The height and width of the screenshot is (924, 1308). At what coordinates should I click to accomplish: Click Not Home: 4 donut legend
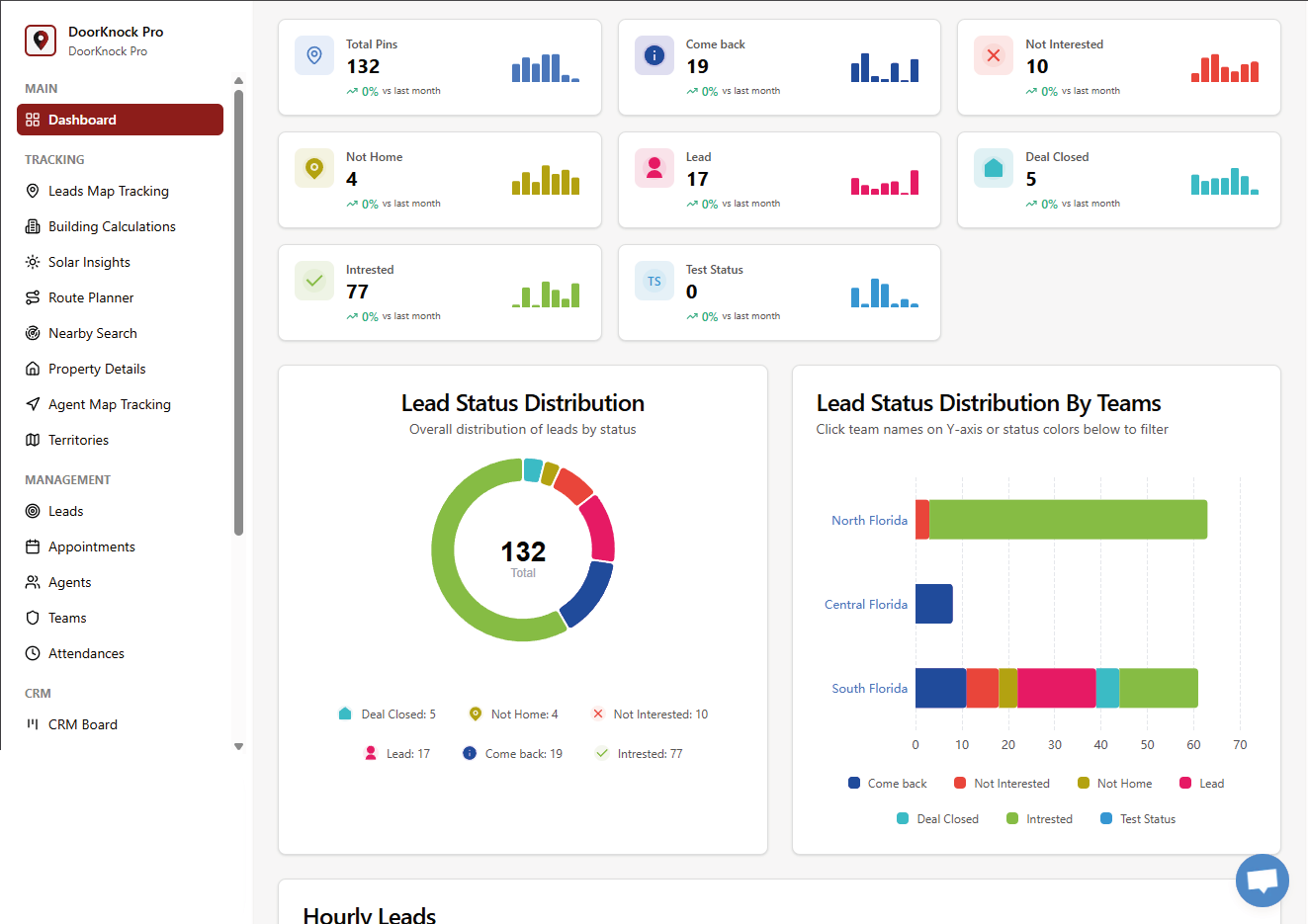pos(513,714)
